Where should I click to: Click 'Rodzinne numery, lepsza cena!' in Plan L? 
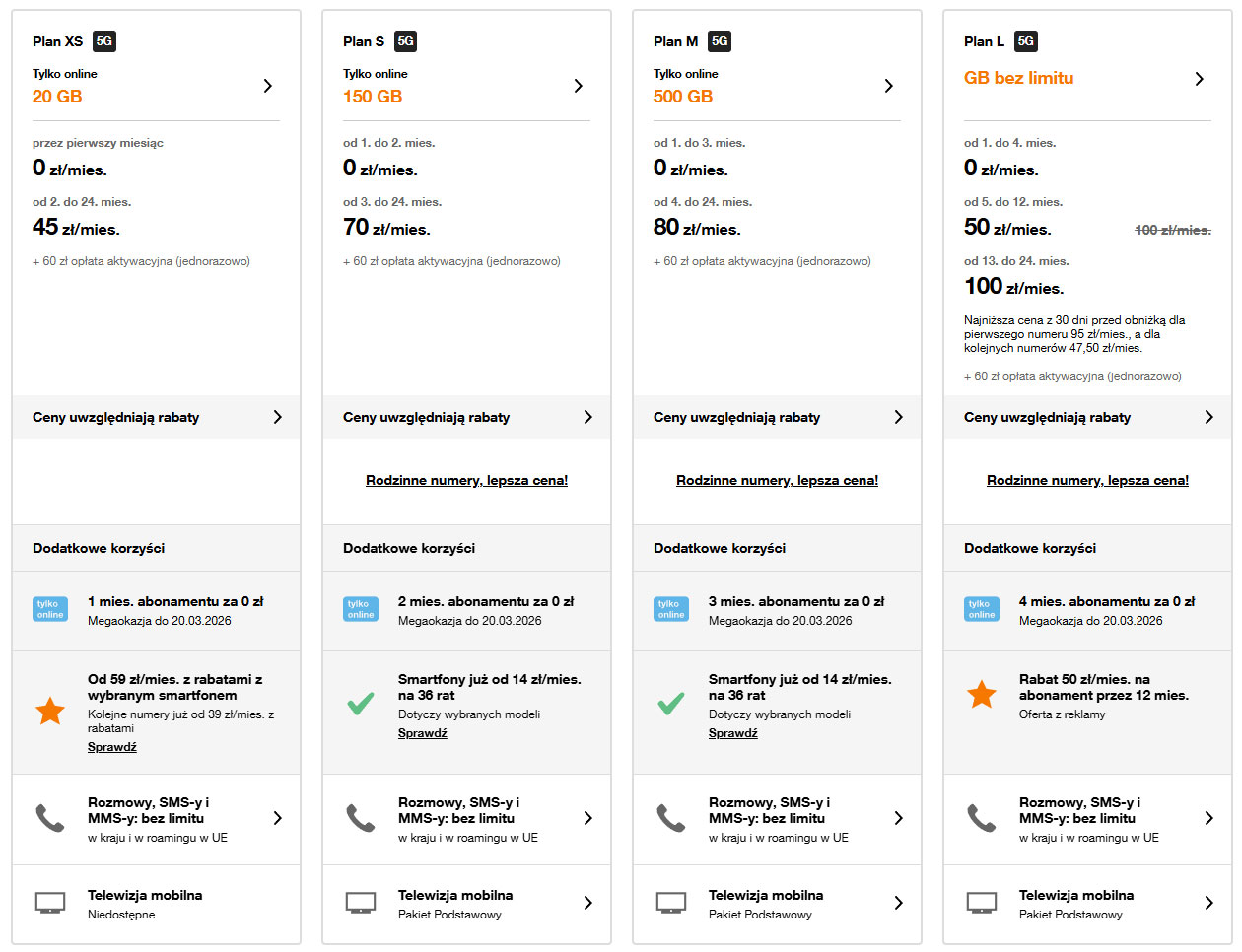(x=1087, y=481)
